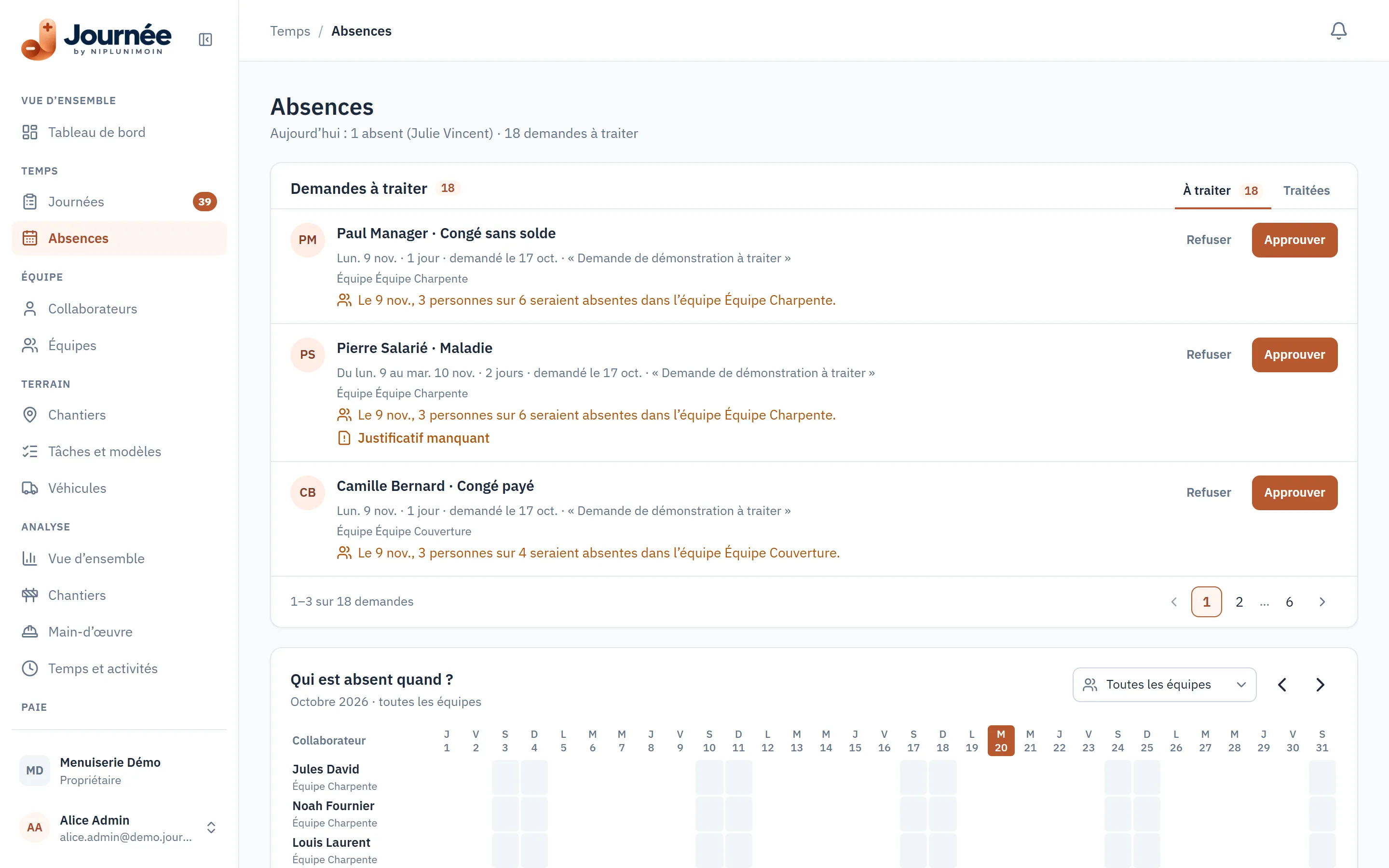The width and height of the screenshot is (1389, 868).
Task: Refuse Paul Manager's request
Action: [x=1208, y=240]
